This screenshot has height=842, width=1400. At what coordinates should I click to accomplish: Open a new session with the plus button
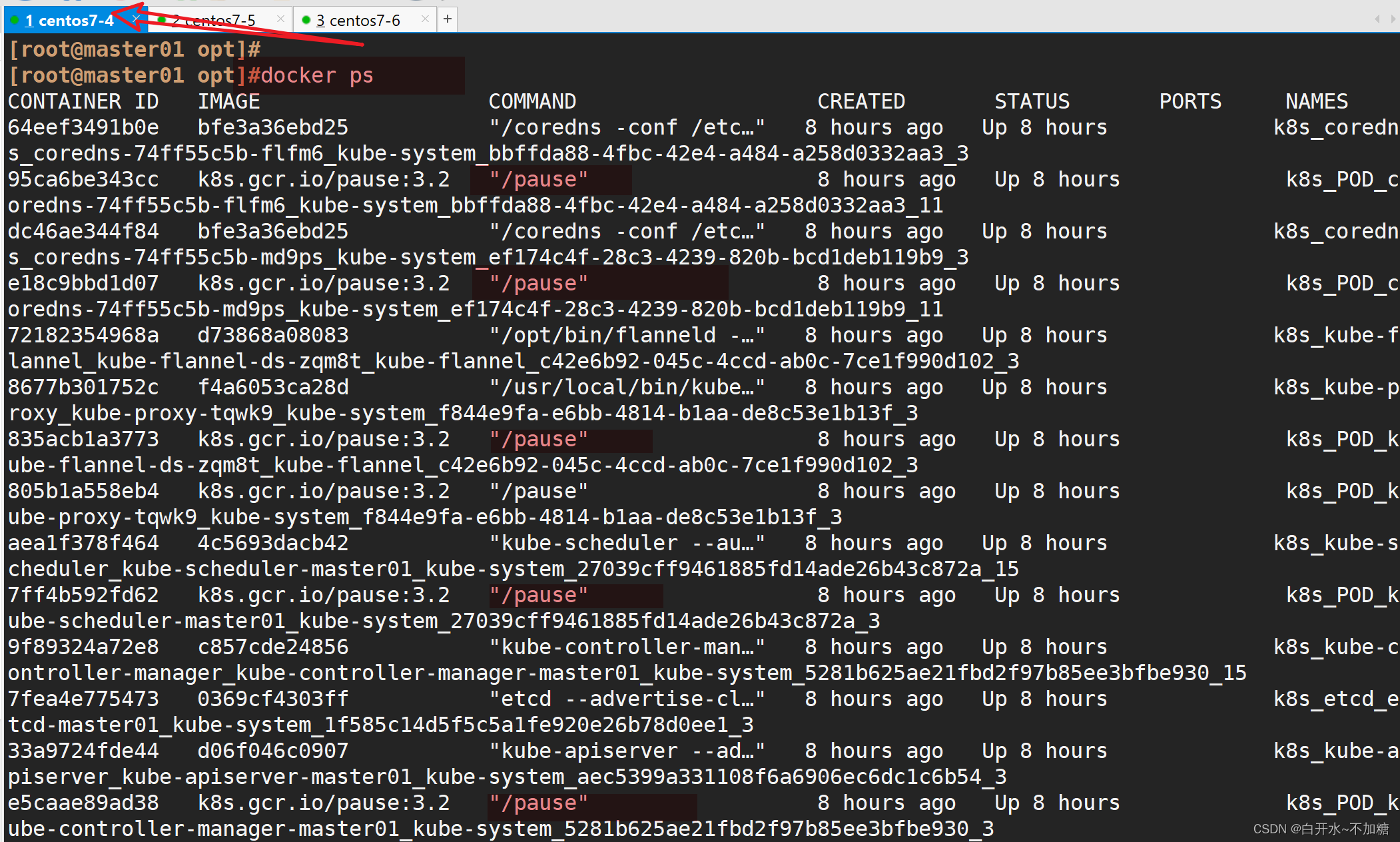(448, 19)
